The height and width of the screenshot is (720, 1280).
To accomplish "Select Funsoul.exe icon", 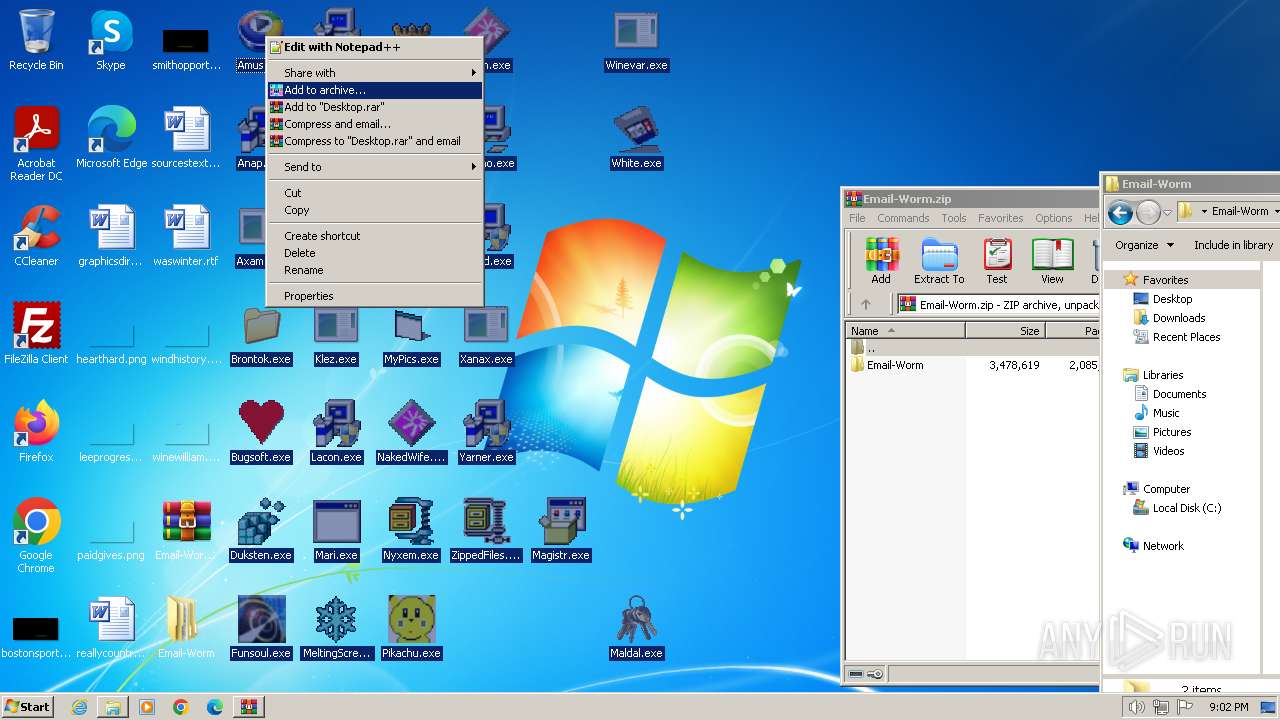I will click(x=261, y=628).
